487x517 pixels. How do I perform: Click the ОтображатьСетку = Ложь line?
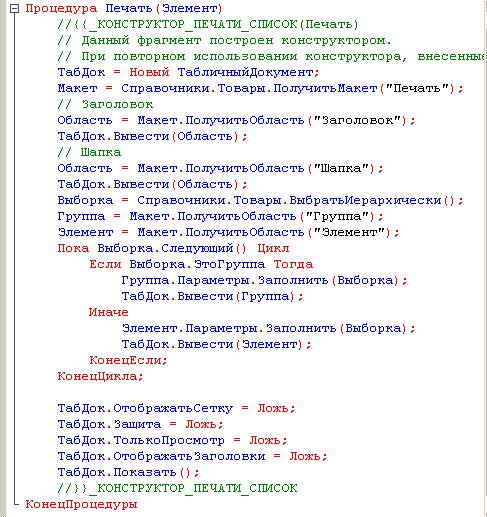(x=176, y=408)
